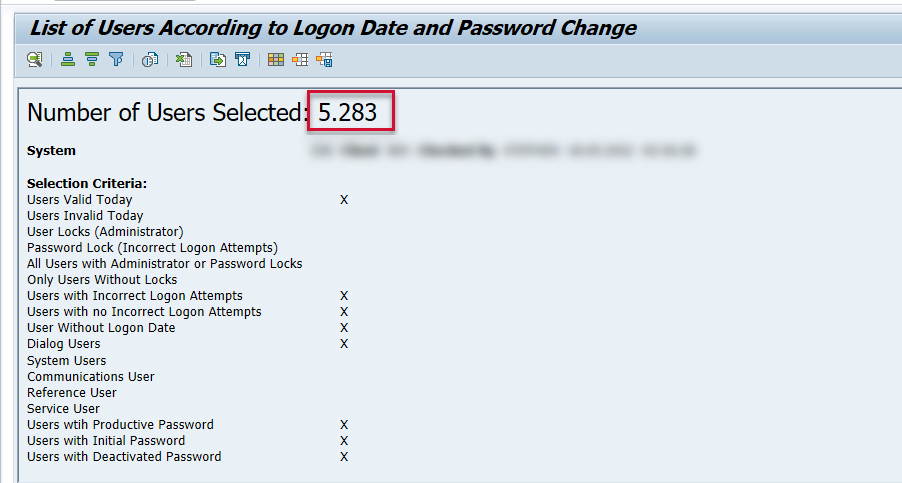Set a filter with the funnel icon
The image size is (902, 483).
click(x=116, y=60)
